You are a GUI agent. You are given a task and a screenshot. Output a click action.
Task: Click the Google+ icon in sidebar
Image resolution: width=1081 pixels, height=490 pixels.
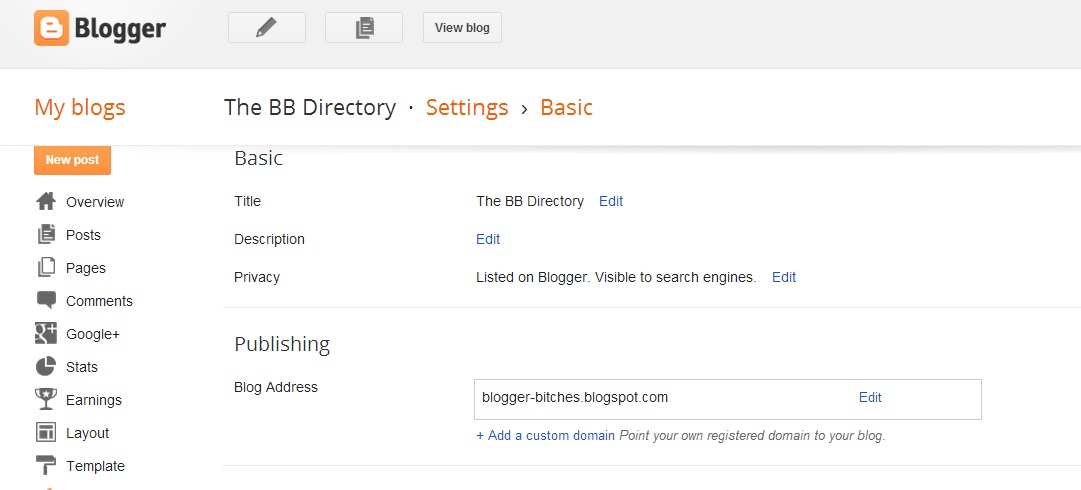(x=46, y=334)
